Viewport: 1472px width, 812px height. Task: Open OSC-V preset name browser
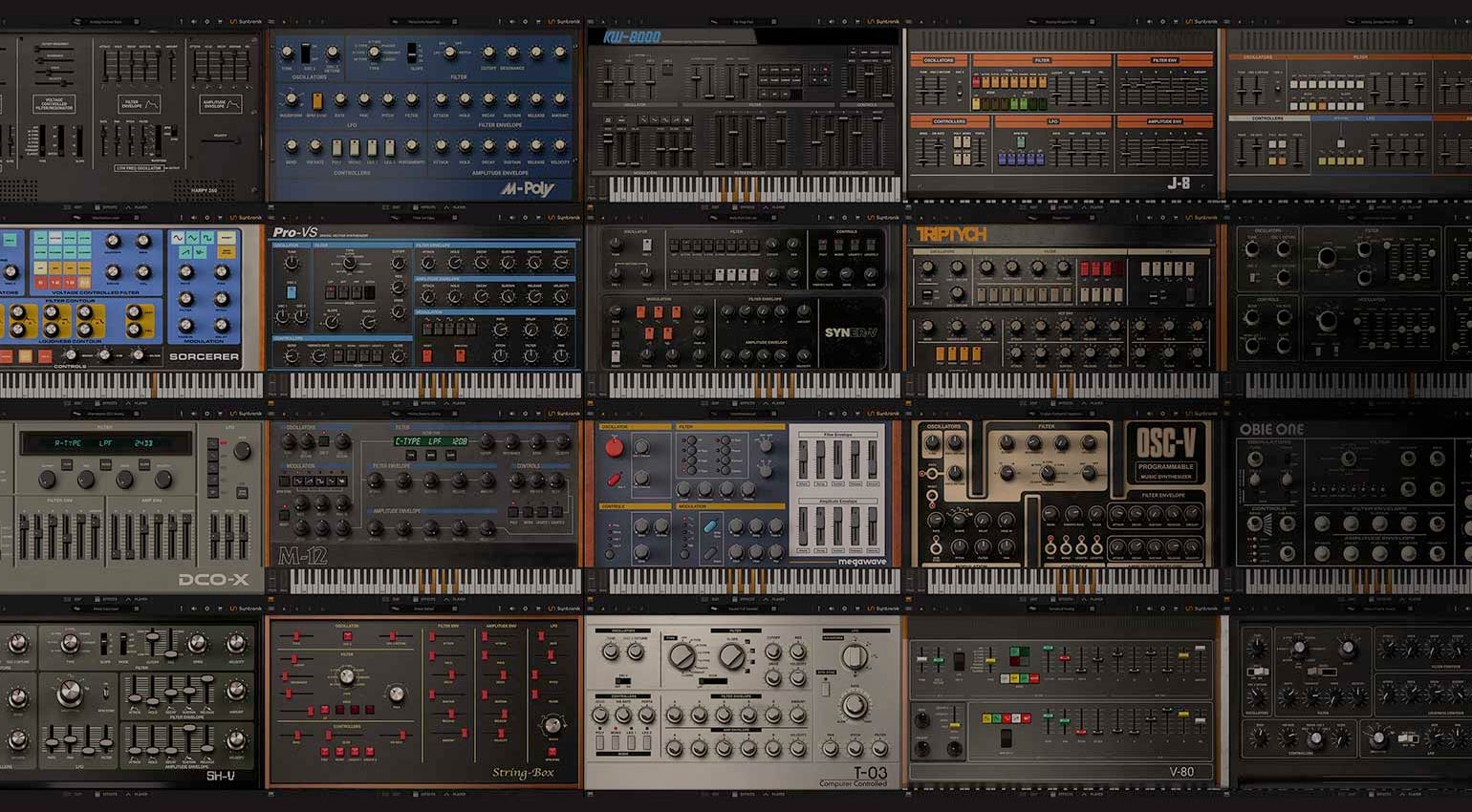pos(1061,413)
